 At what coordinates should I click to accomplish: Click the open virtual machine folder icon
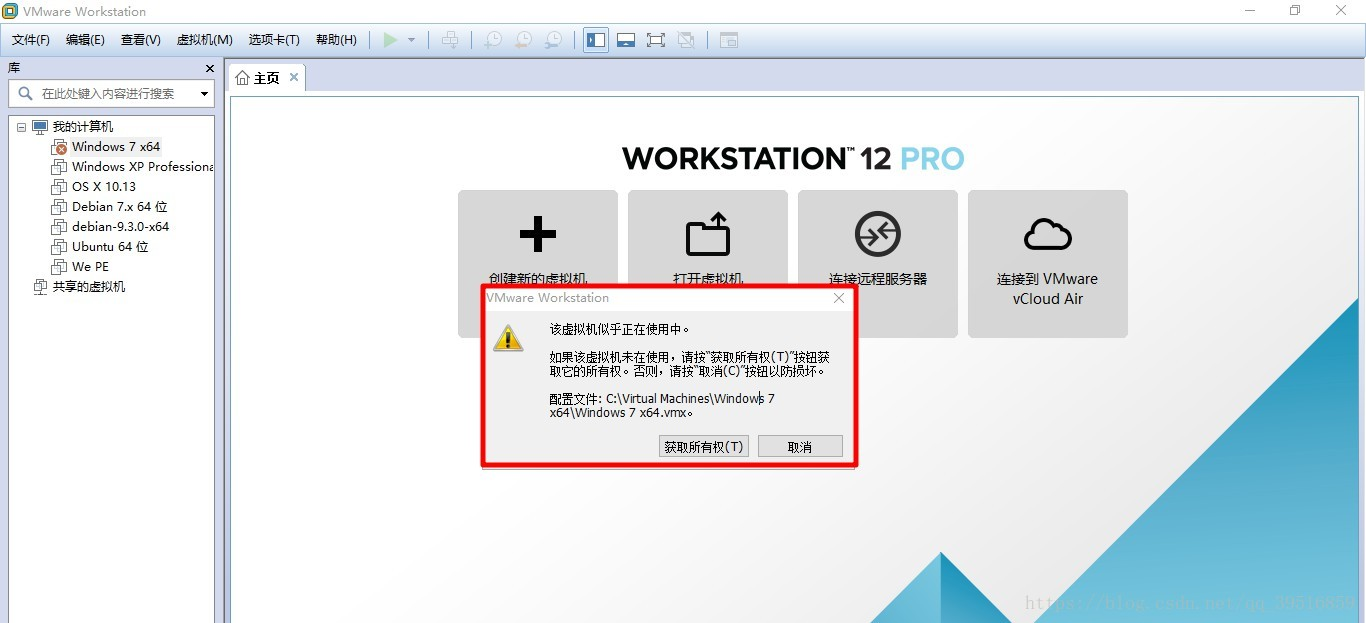[x=708, y=235]
